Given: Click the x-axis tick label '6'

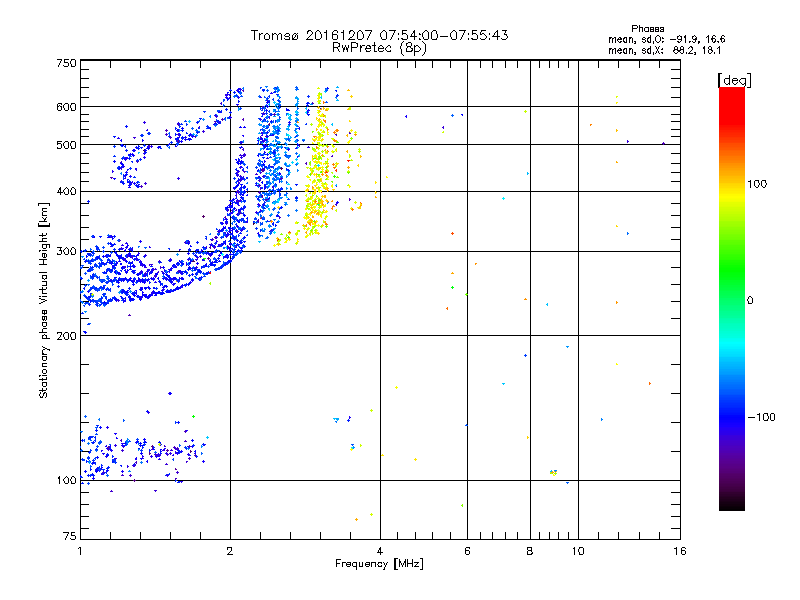Looking at the screenshot, I should [467, 551].
